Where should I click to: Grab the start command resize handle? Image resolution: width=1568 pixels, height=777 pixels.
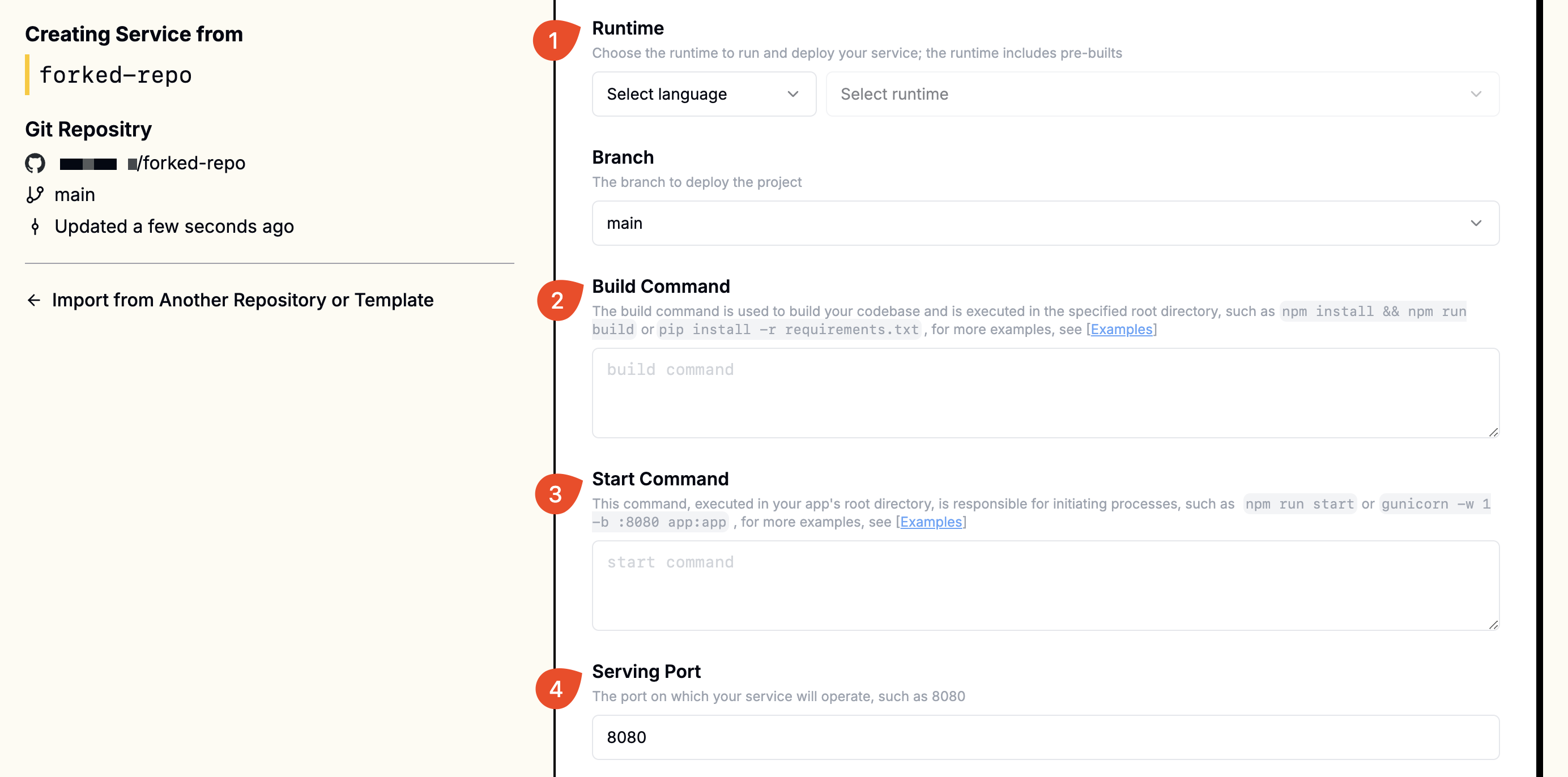1493,625
